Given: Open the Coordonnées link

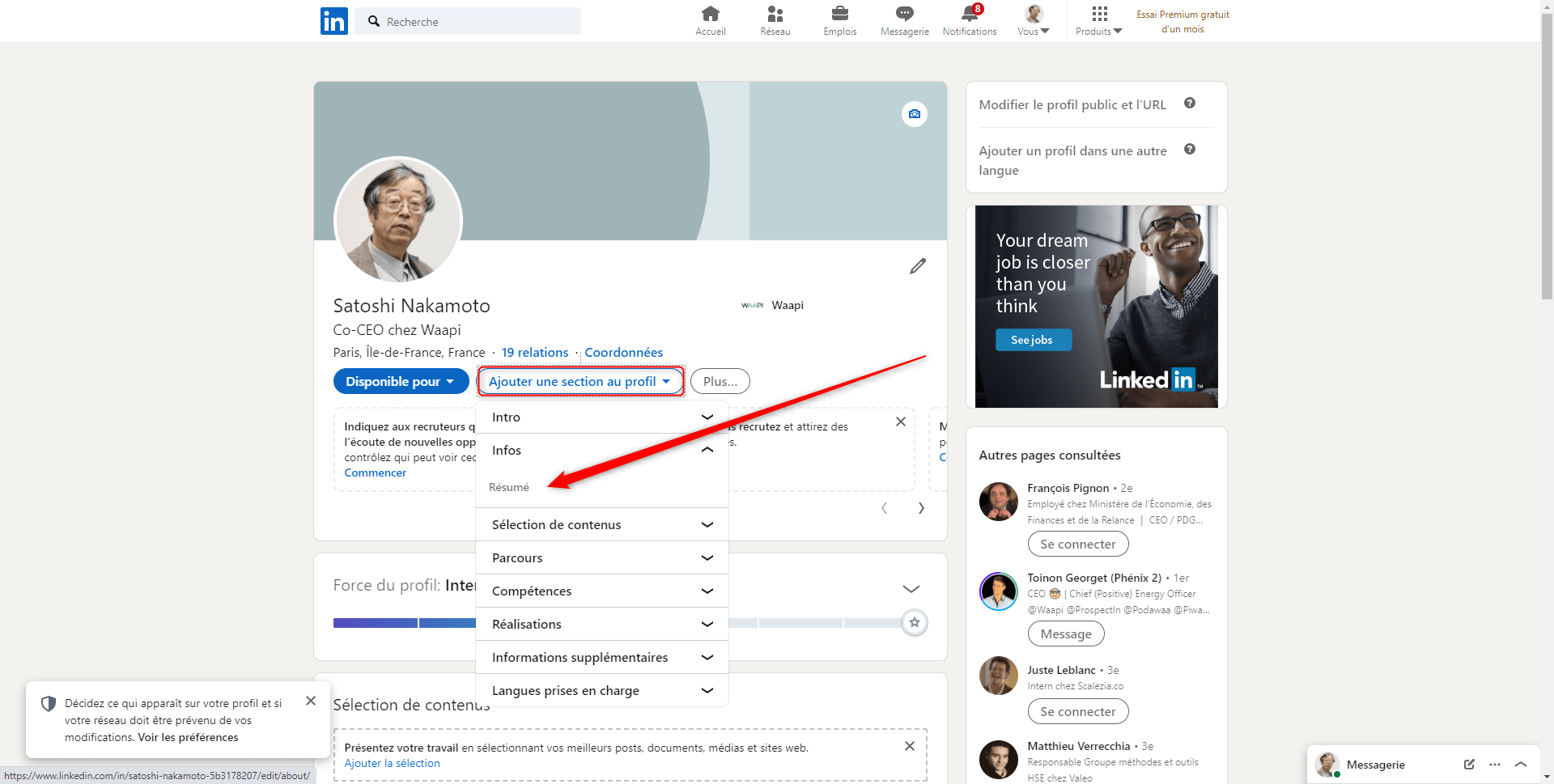Looking at the screenshot, I should click(623, 352).
